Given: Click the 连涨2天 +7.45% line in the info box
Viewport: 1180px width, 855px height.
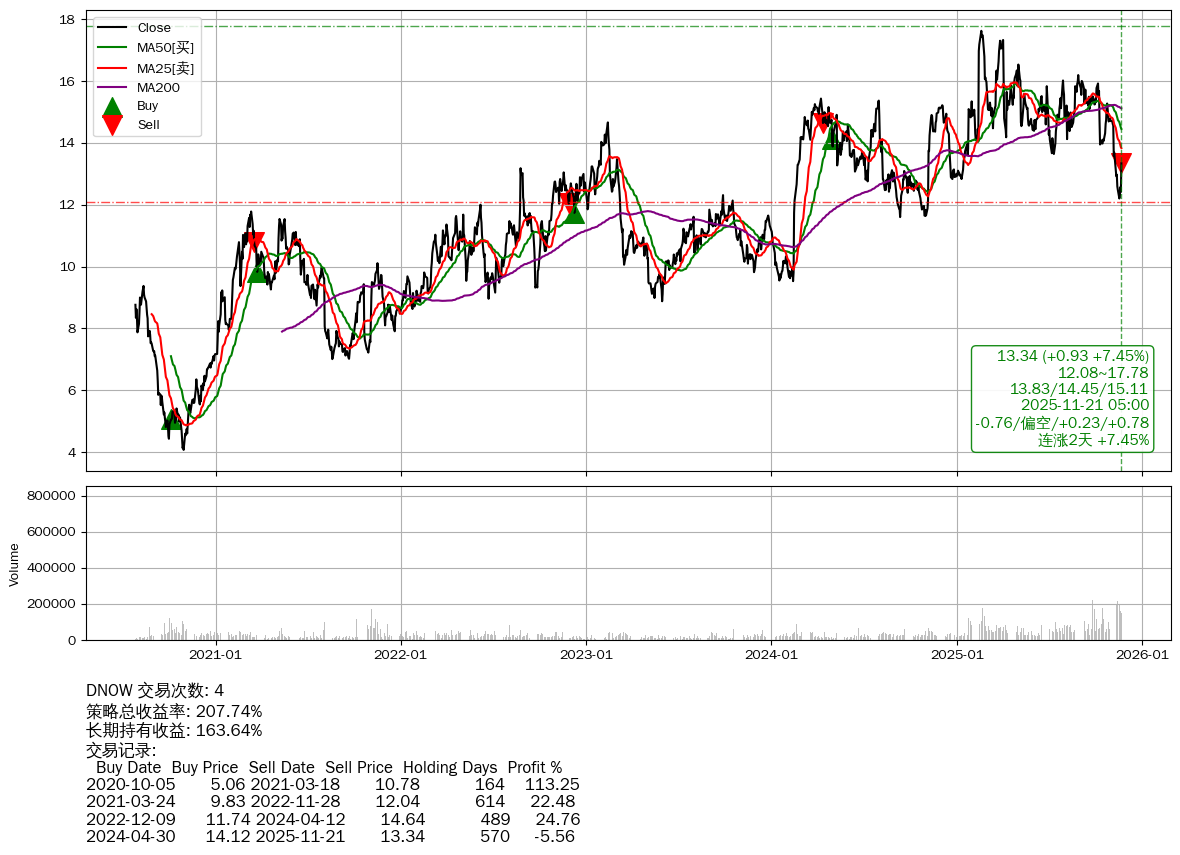Looking at the screenshot, I should point(1093,440).
